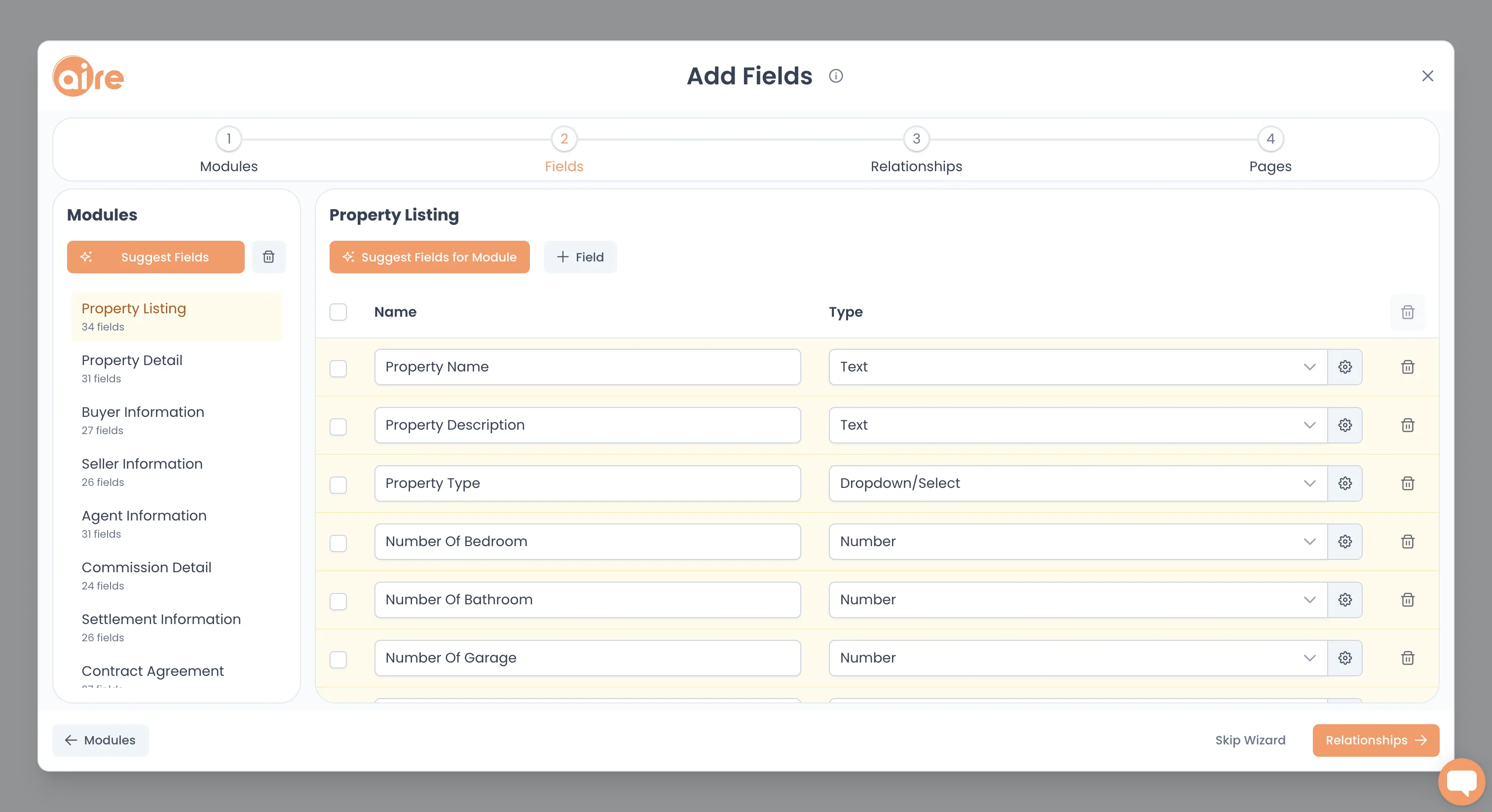Delete the Property Type field row
The width and height of the screenshot is (1492, 812).
click(1408, 483)
